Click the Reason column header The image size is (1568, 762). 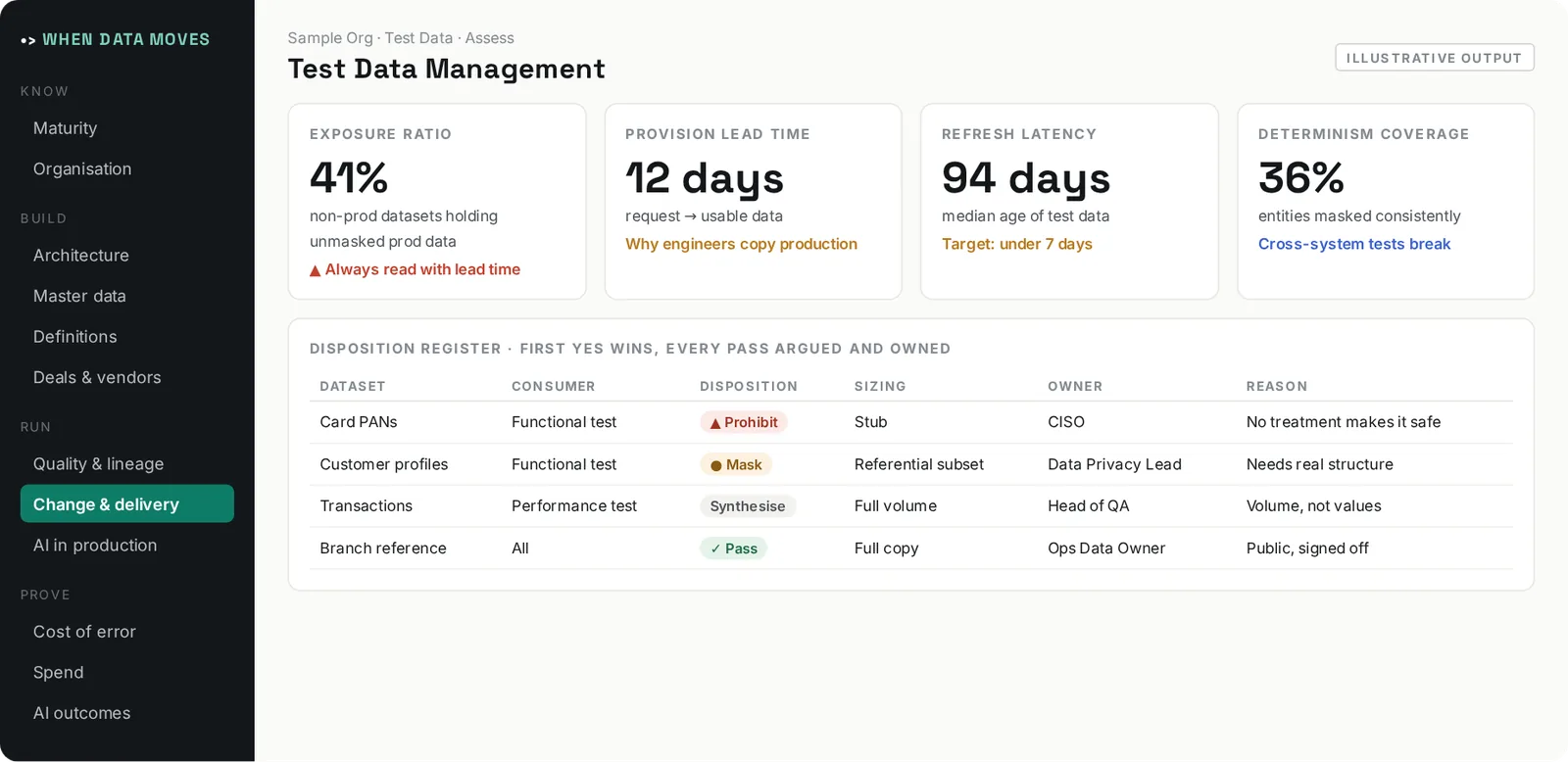[1277, 387]
